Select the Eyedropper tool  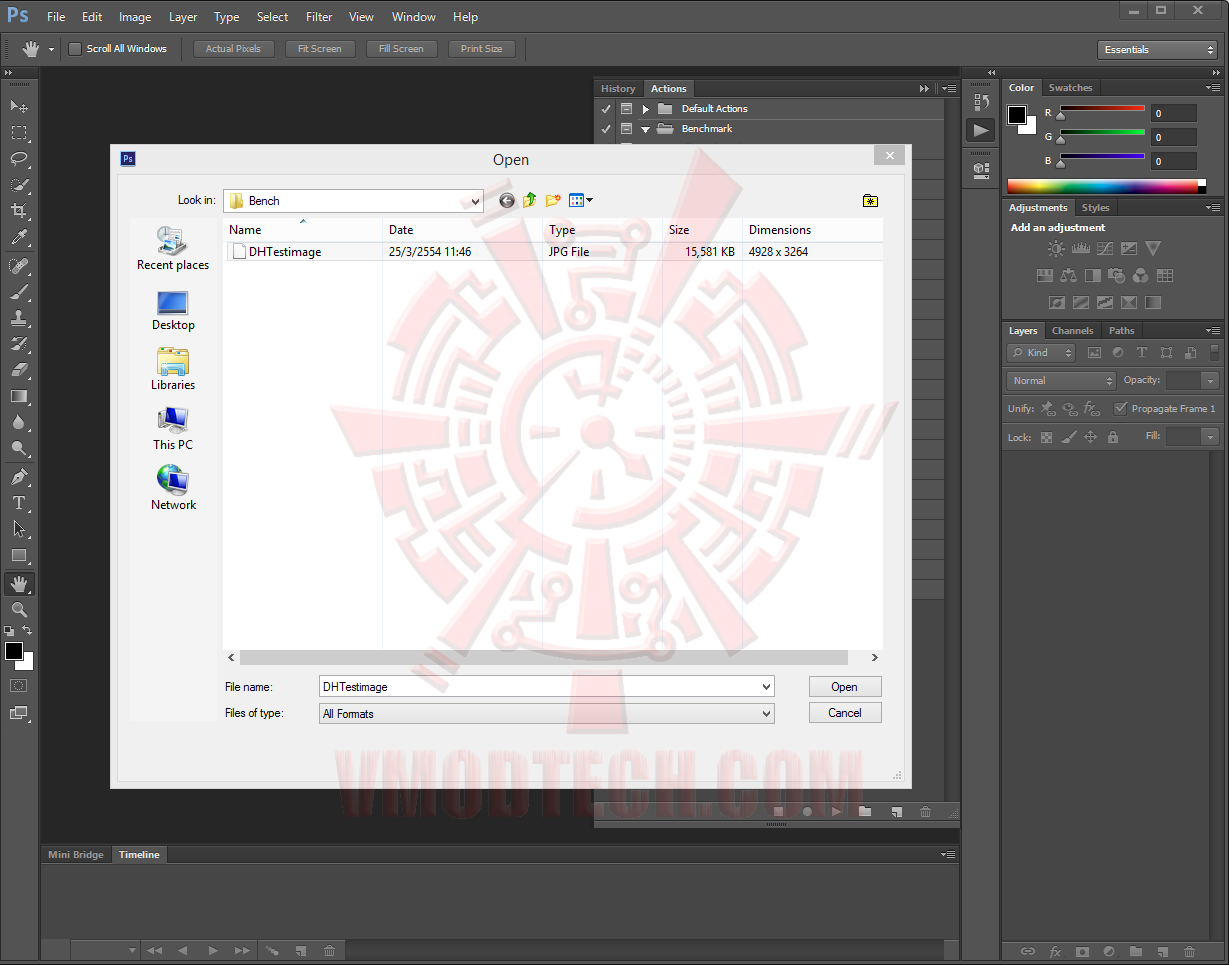(19, 238)
